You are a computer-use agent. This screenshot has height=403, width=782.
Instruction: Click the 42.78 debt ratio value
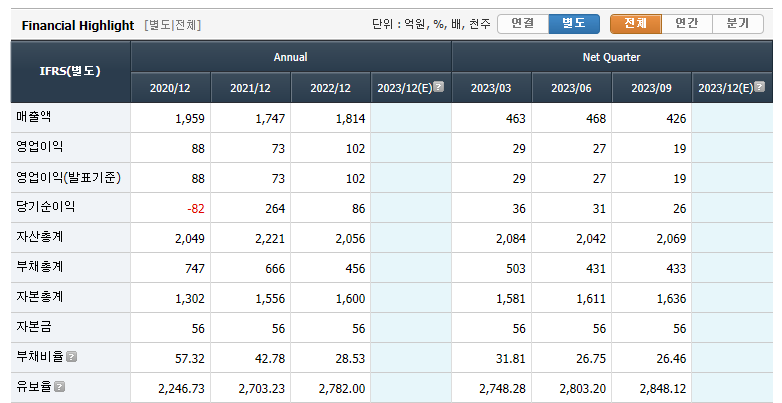point(270,358)
